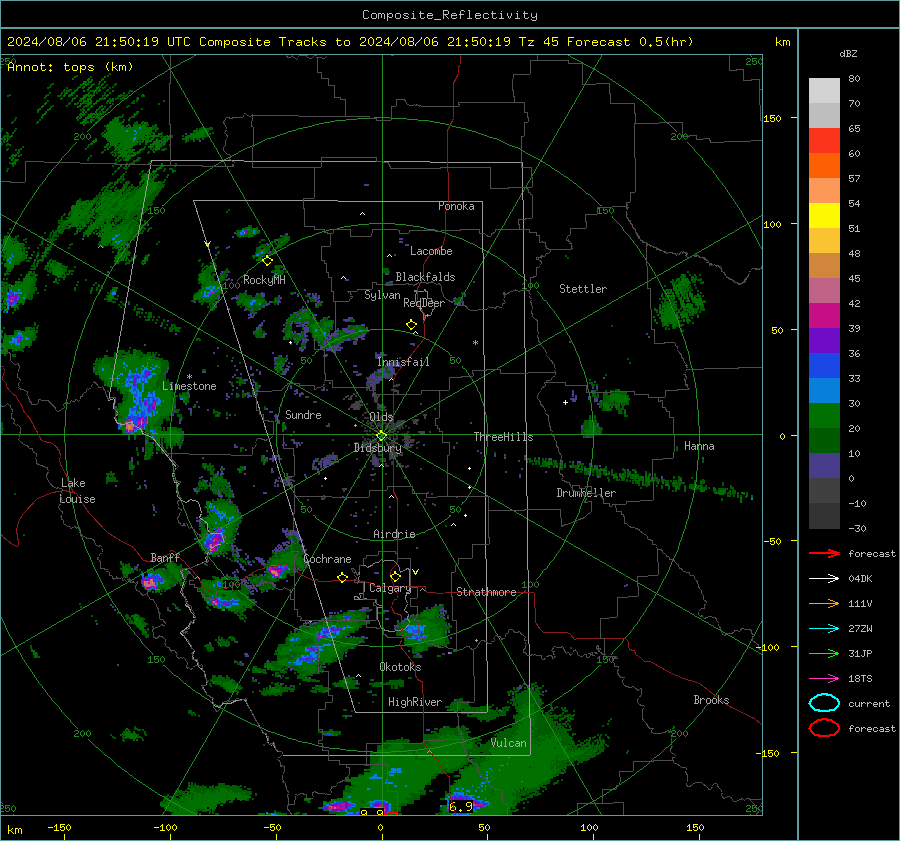
Task: Click the yellow diamond marker below RedDeer
Action: 412,325
